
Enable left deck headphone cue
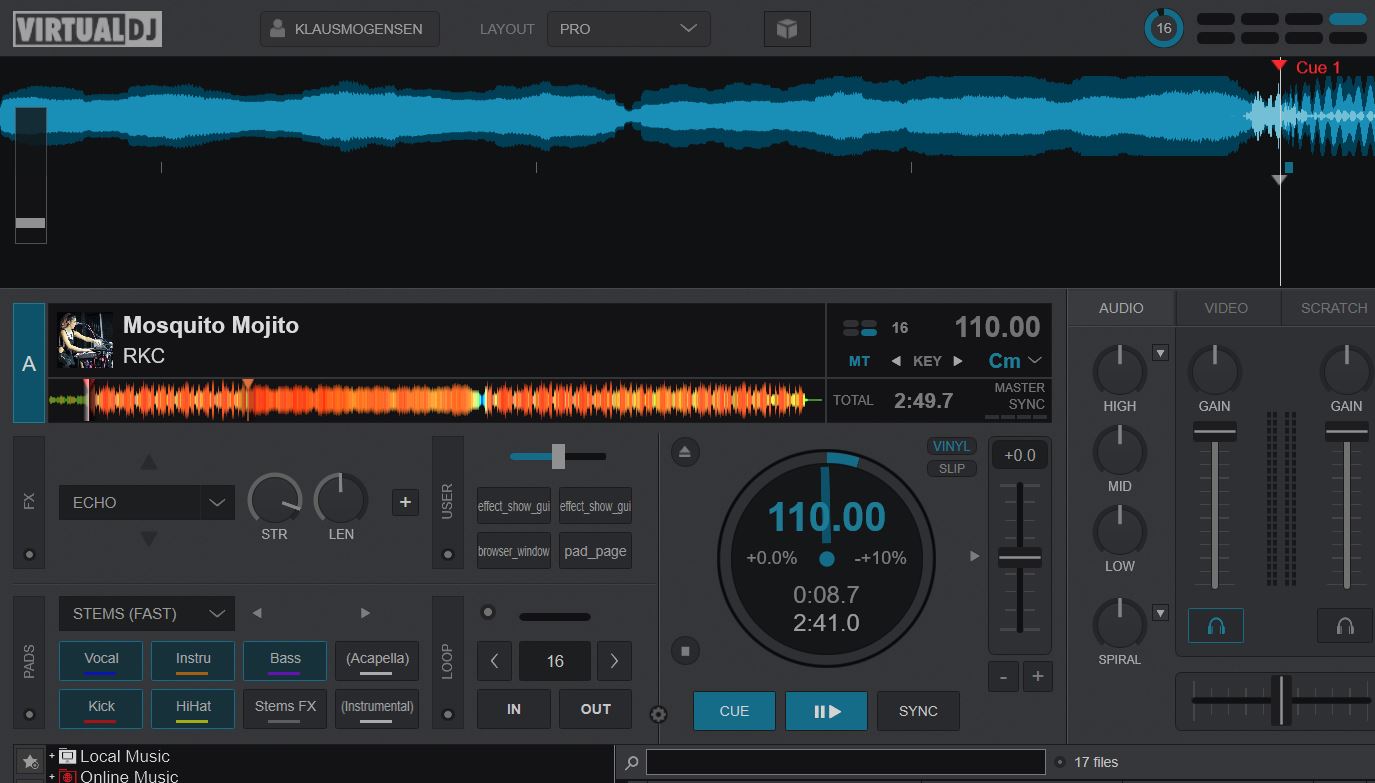[1215, 626]
